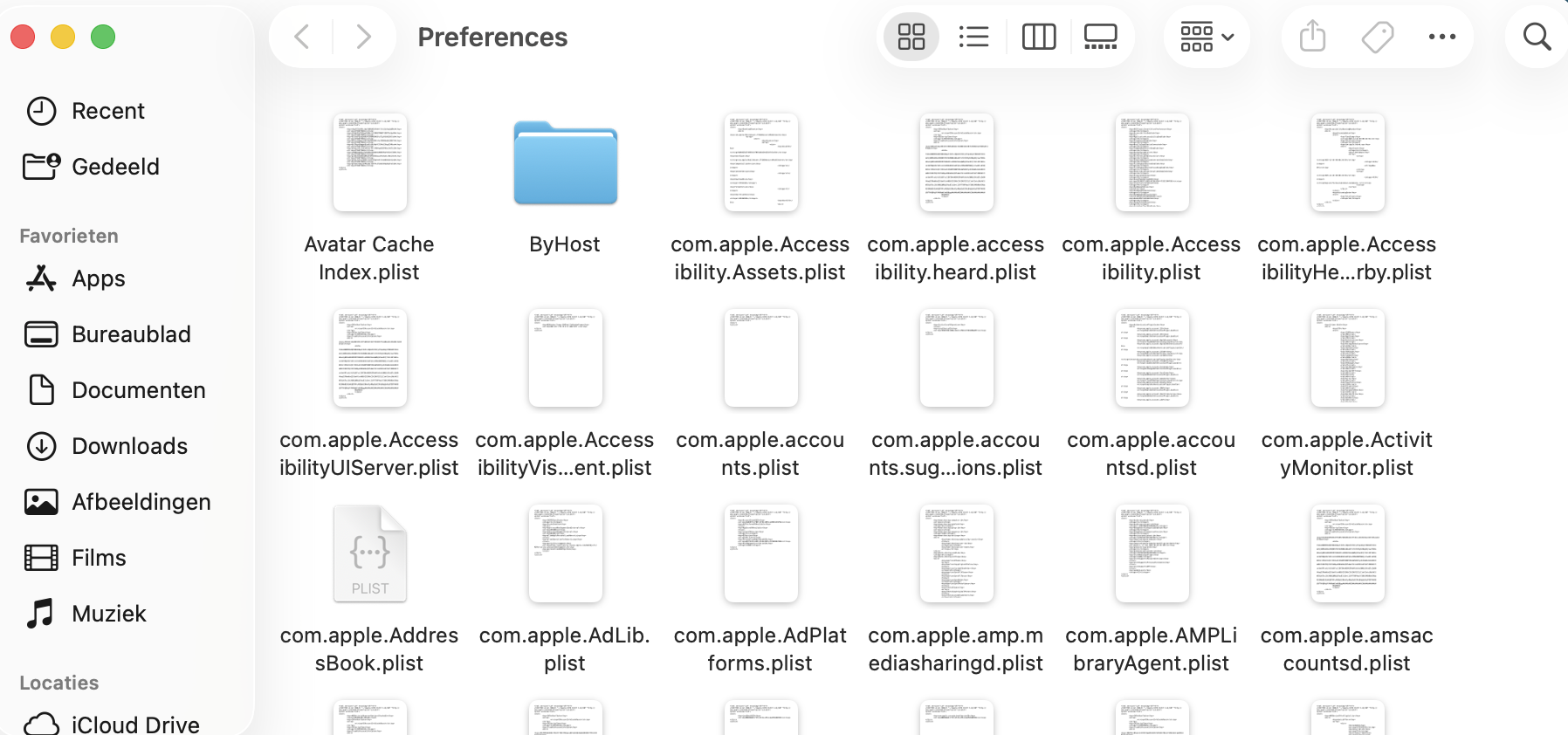Click the Favorieten section header

pos(69,236)
